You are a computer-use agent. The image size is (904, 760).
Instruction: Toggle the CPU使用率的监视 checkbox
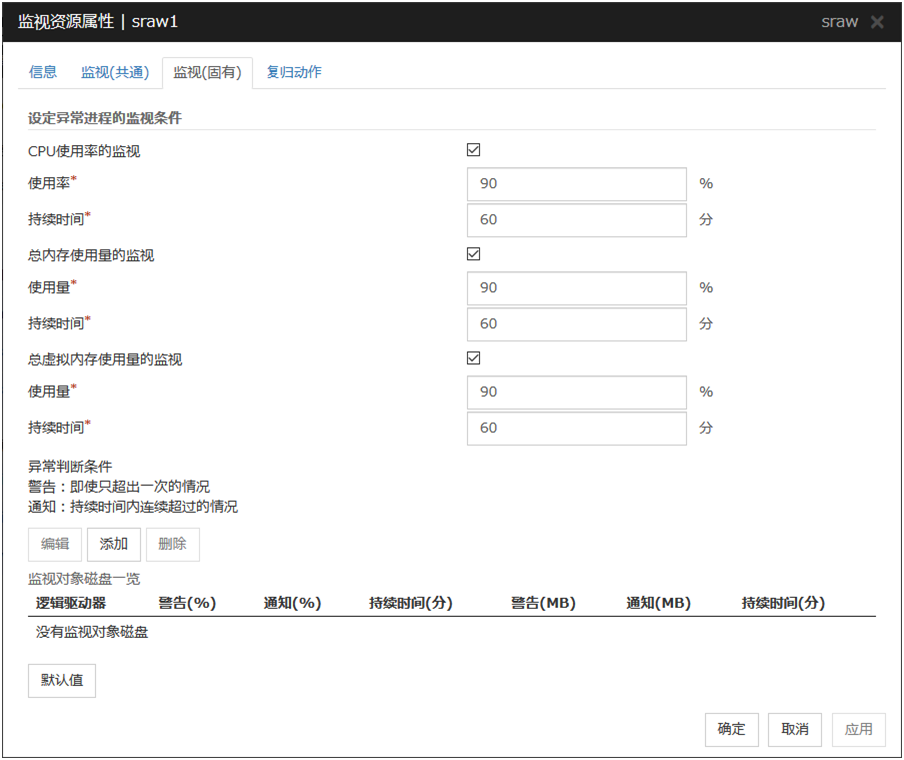[474, 150]
